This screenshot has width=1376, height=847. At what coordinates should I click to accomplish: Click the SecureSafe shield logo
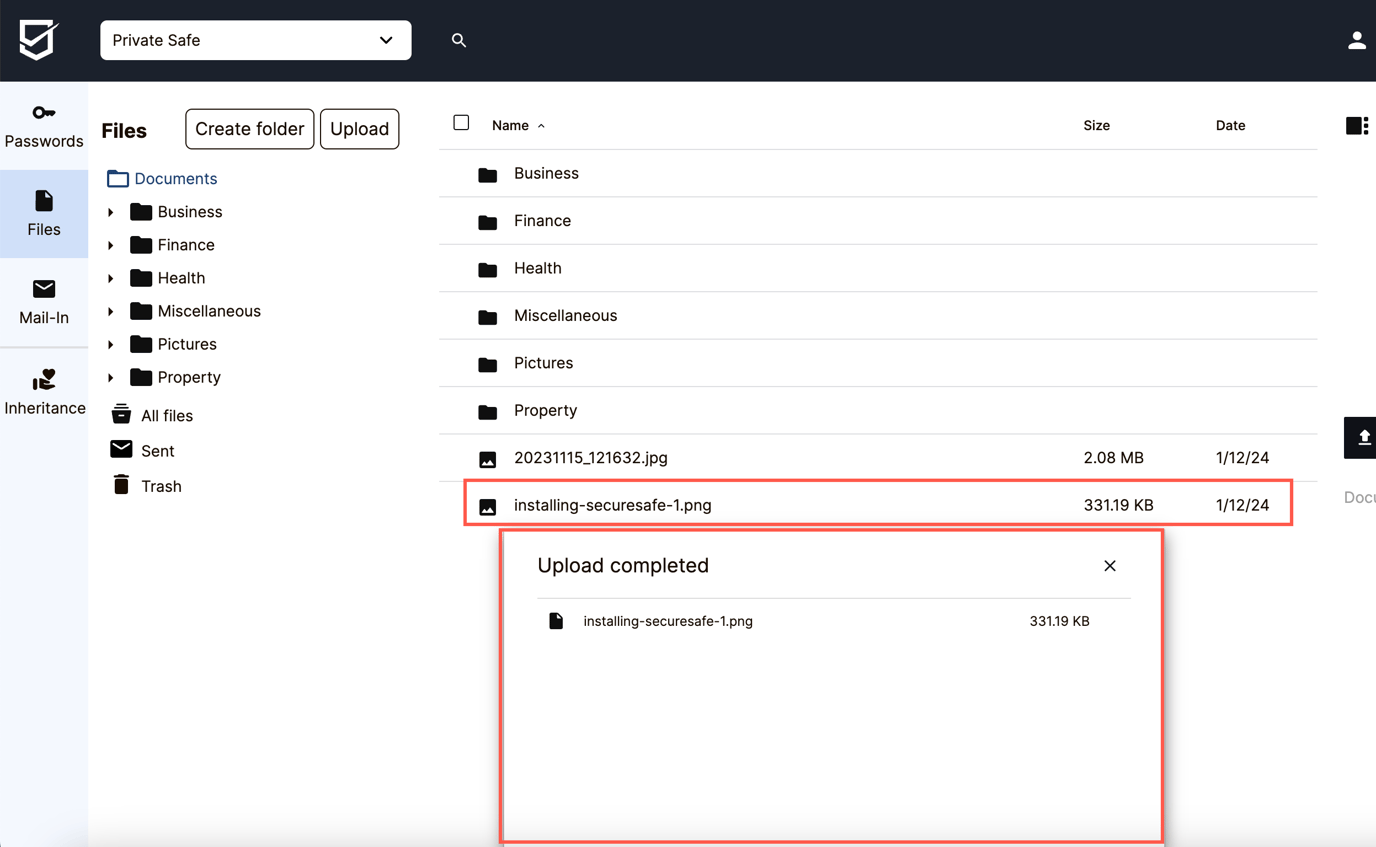[36, 40]
